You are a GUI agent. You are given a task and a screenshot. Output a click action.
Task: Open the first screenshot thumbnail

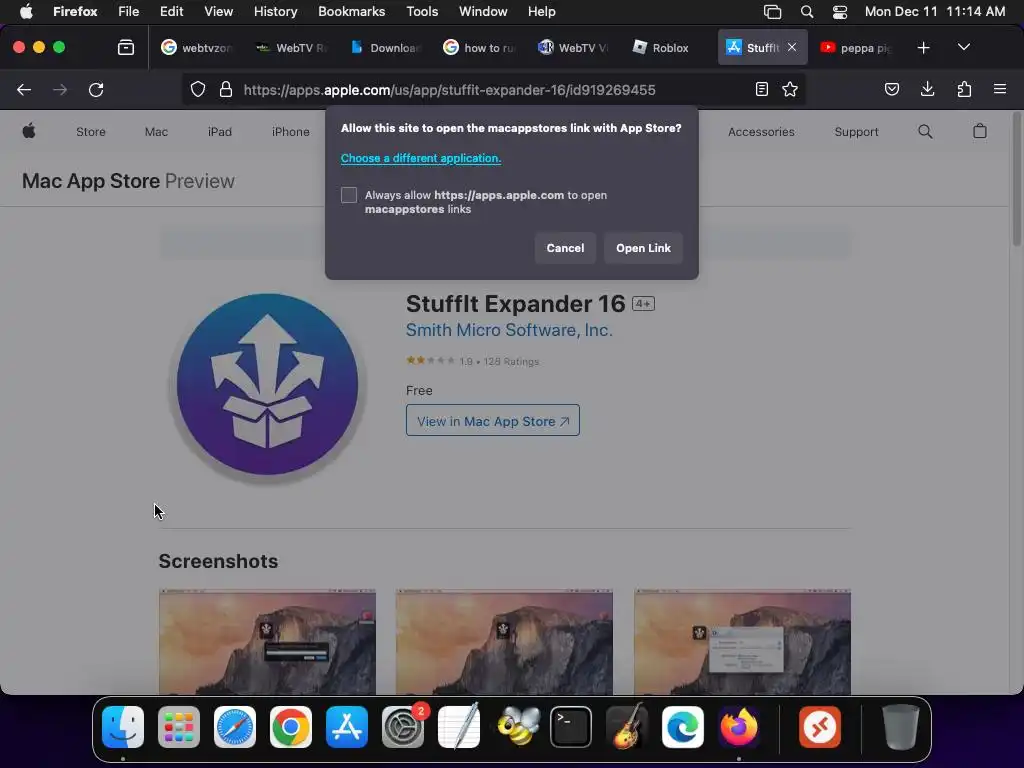pyautogui.click(x=267, y=642)
